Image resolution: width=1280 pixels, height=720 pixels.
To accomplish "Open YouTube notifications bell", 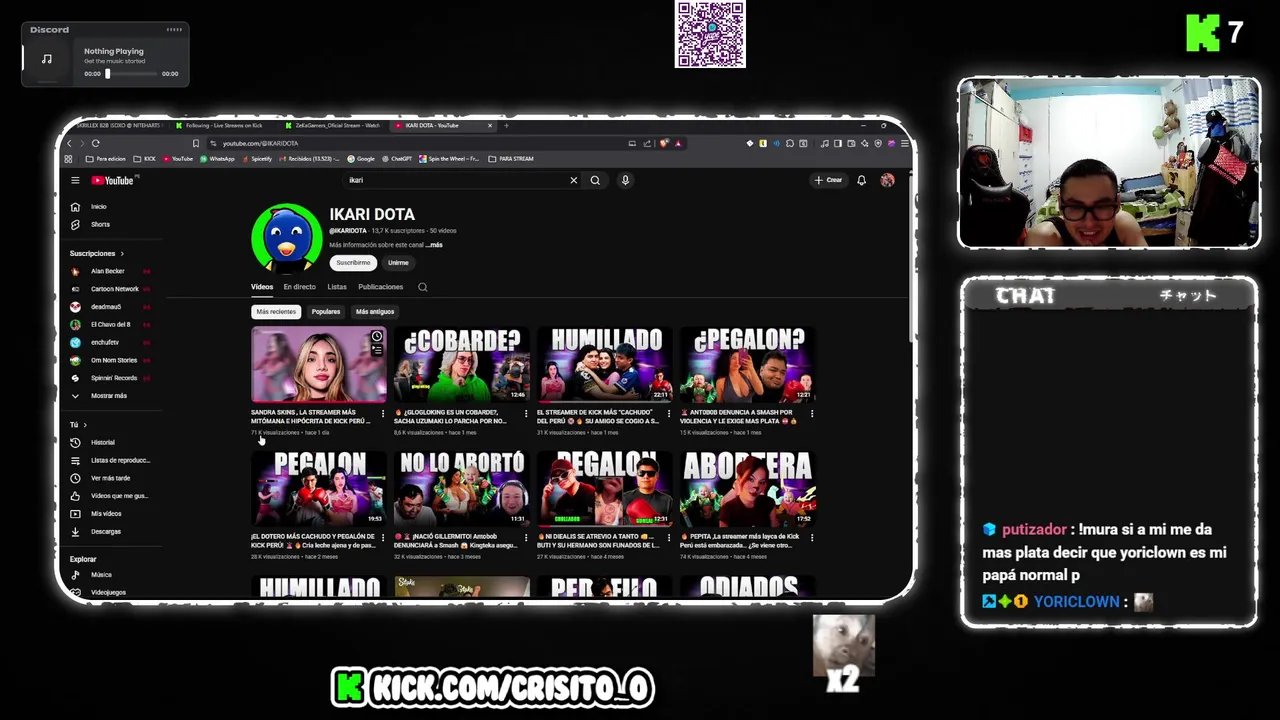I will click(861, 180).
